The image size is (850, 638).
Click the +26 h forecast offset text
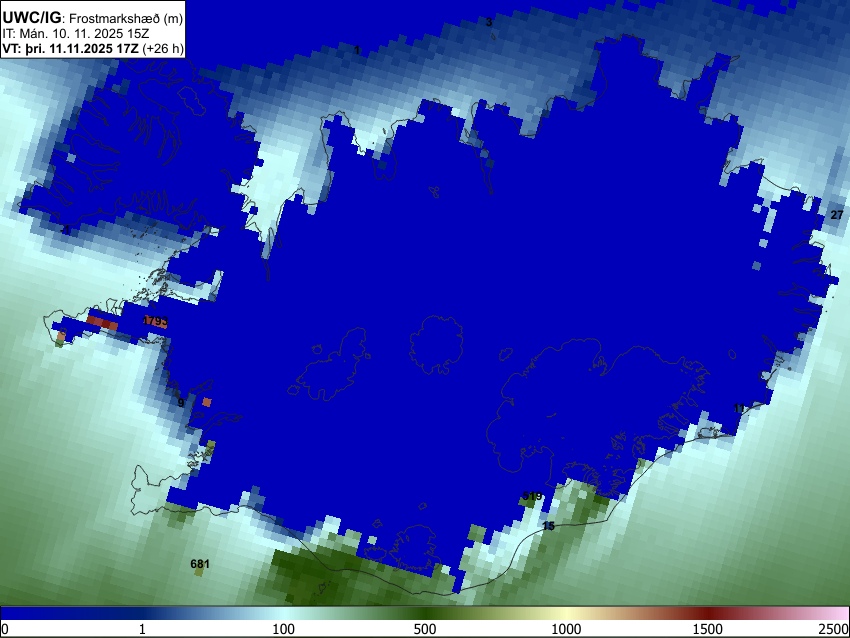[163, 48]
